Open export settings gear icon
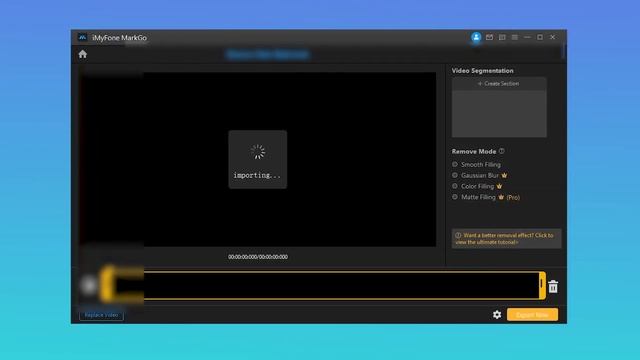 (497, 315)
